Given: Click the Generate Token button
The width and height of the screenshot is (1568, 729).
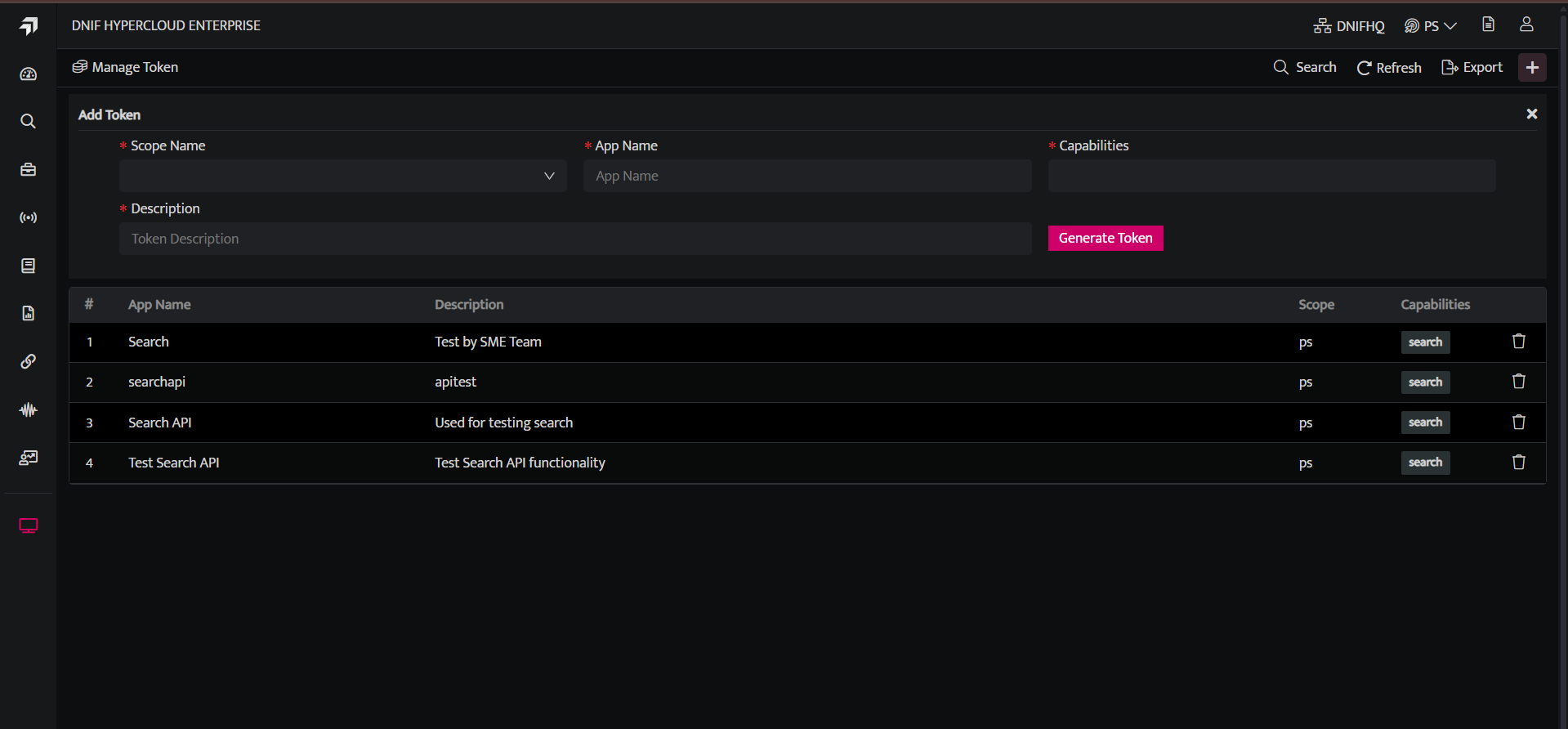Looking at the screenshot, I should tap(1106, 239).
